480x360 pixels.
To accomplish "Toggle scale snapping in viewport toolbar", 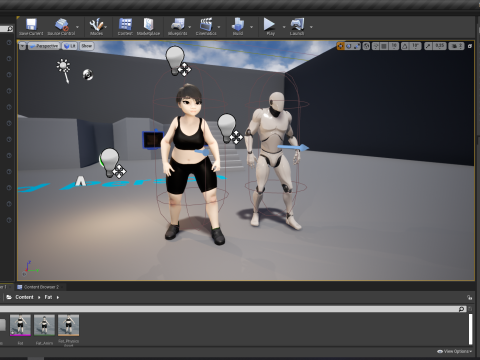I will coord(428,46).
